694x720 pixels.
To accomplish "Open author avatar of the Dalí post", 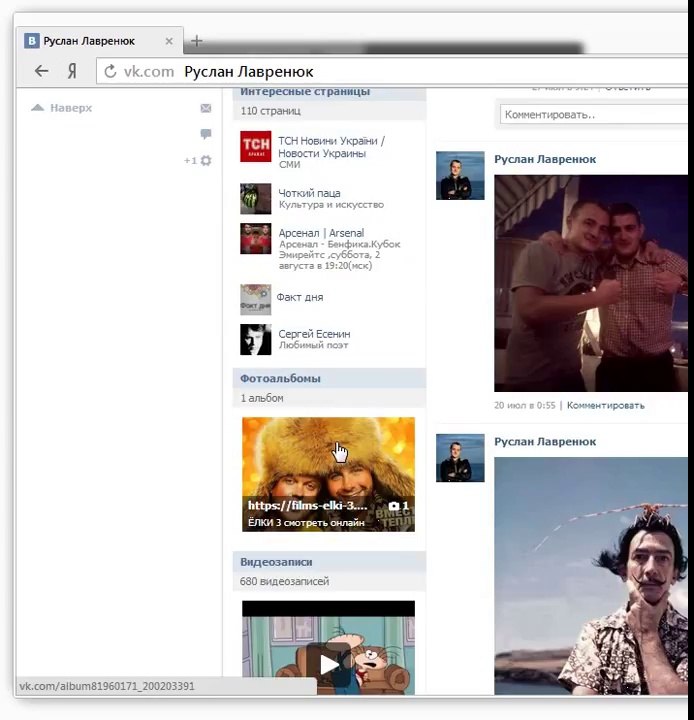I will (x=460, y=458).
